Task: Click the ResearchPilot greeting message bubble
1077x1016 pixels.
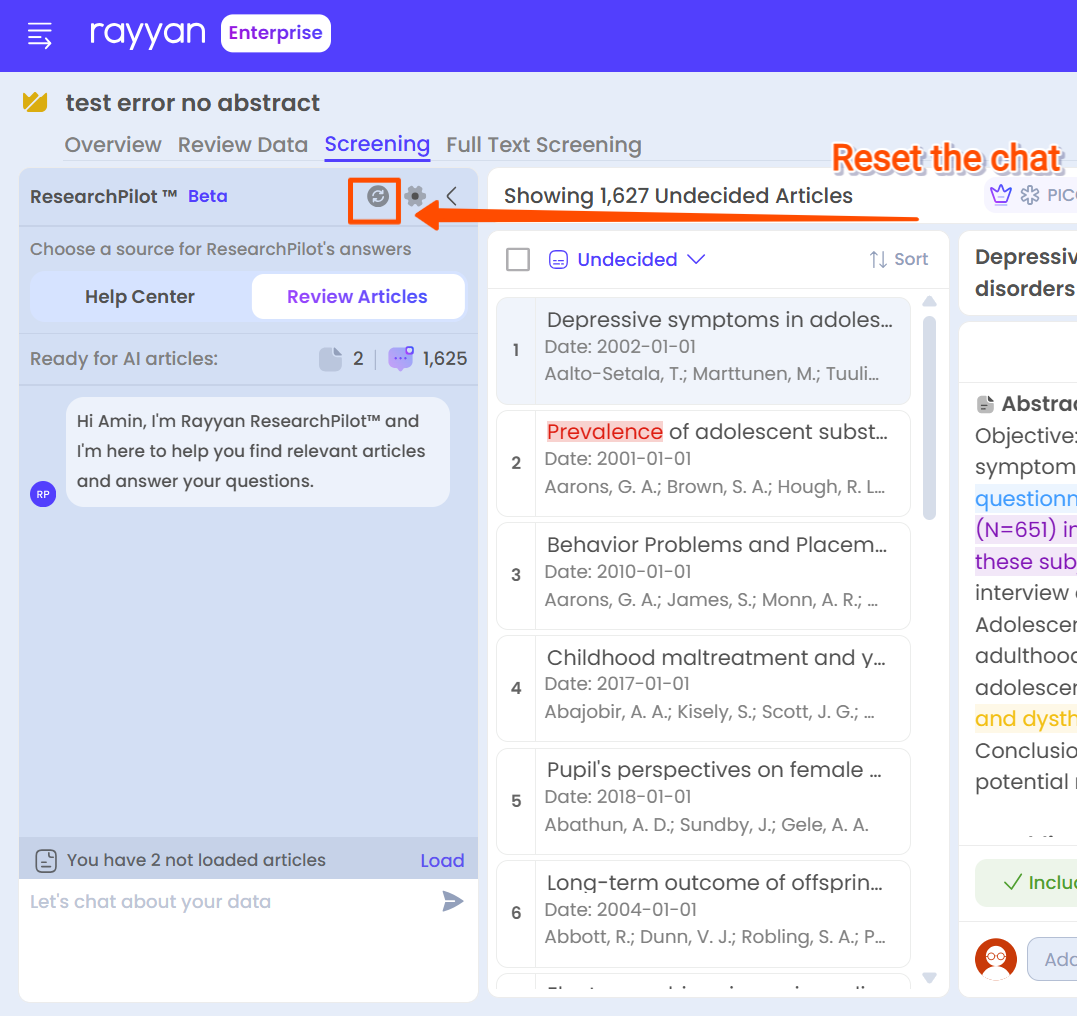Action: point(258,451)
